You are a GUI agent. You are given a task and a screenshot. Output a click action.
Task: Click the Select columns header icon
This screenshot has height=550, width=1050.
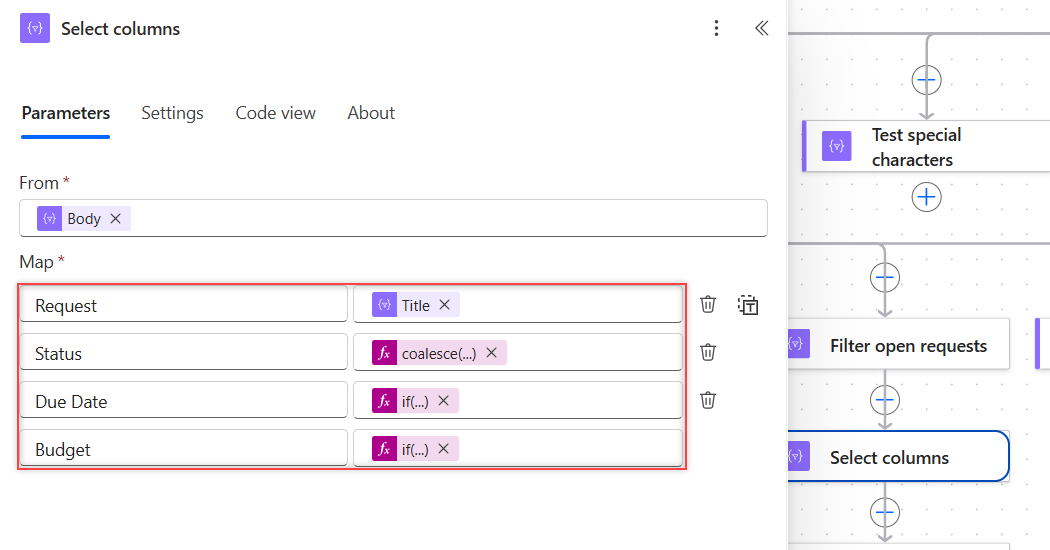click(x=35, y=29)
